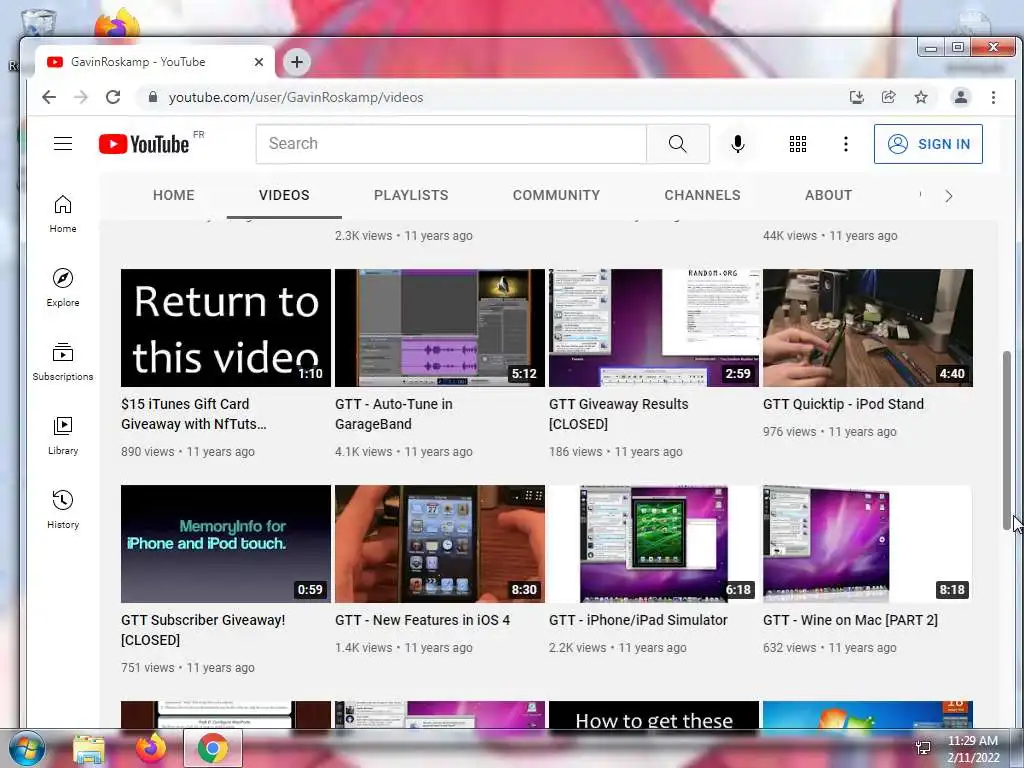Open the New Features in iOS 4 thumbnail
Image resolution: width=1024 pixels, height=768 pixels.
click(x=440, y=543)
